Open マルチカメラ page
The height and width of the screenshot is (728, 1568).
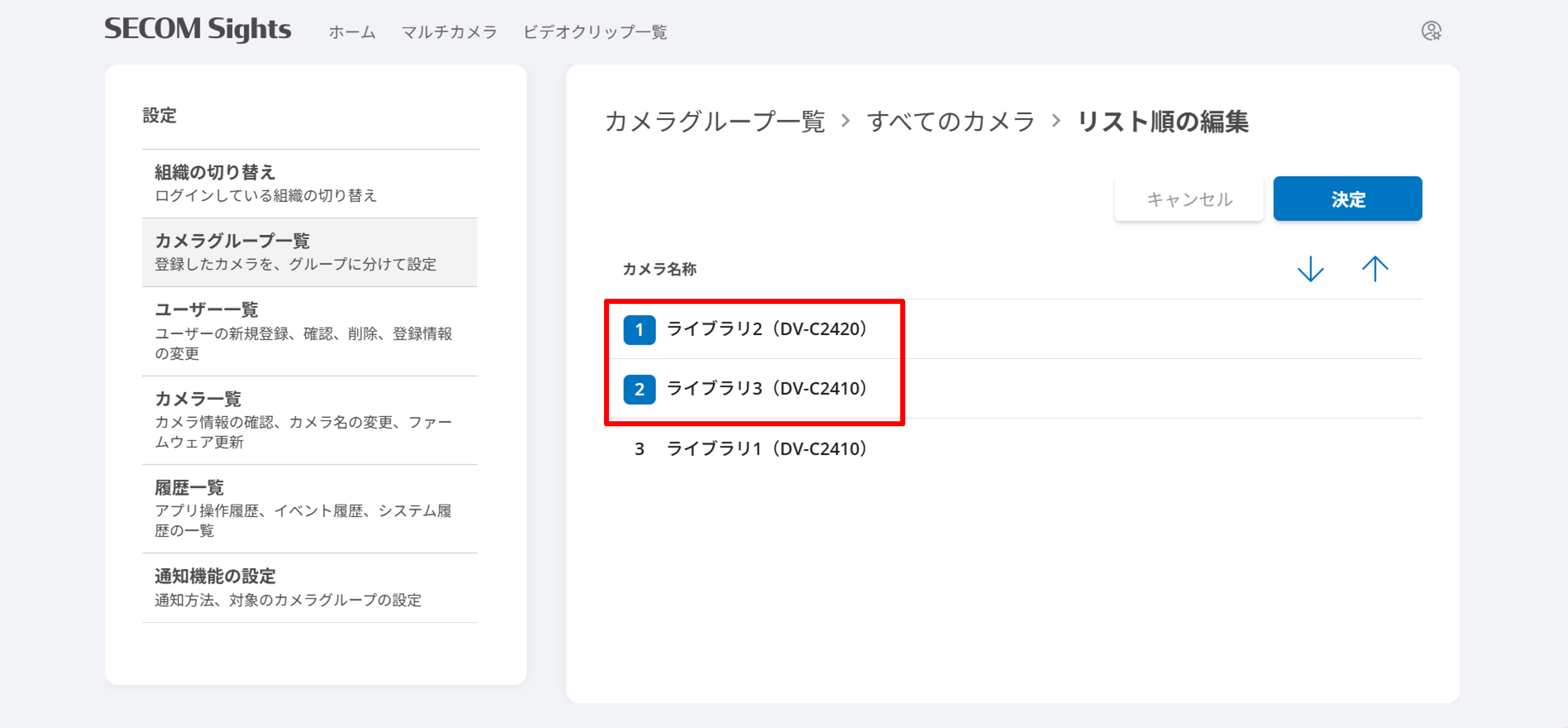tap(449, 32)
